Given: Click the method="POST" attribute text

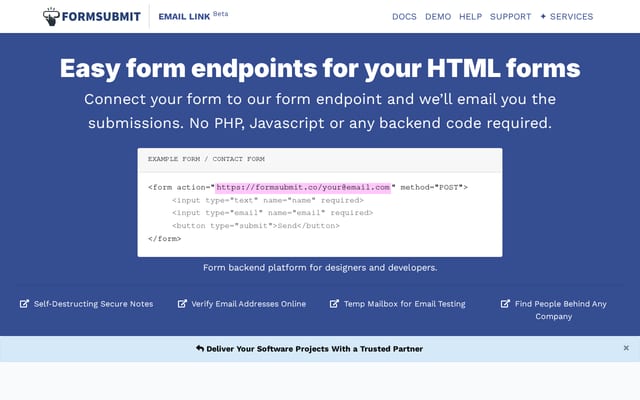Looking at the screenshot, I should click(431, 187).
